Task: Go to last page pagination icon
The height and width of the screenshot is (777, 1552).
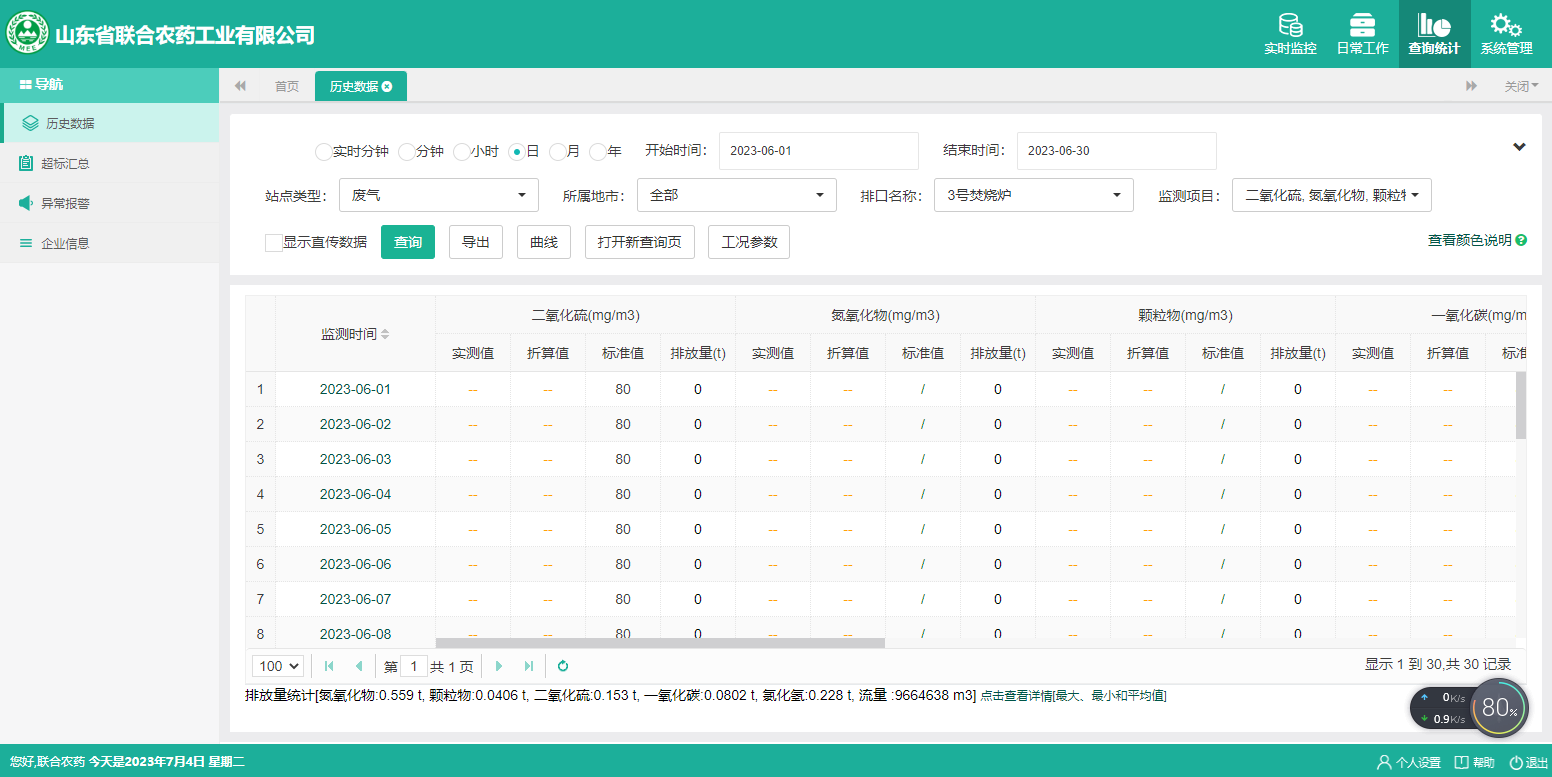Action: [528, 666]
